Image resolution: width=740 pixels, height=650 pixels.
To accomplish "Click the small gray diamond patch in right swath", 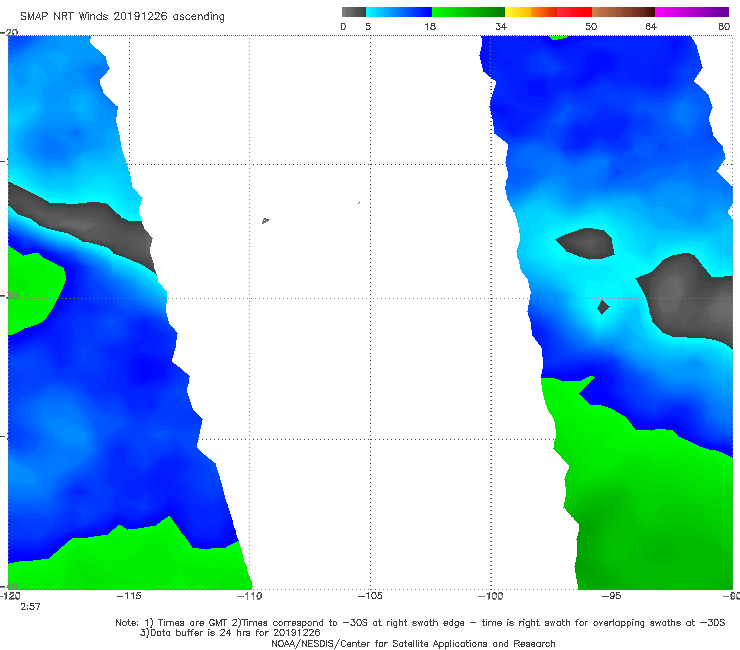I will (603, 307).
